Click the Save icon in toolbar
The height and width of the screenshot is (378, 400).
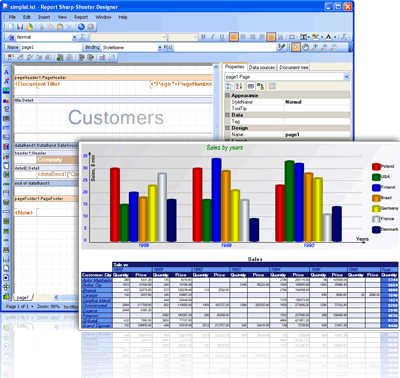(x=20, y=27)
